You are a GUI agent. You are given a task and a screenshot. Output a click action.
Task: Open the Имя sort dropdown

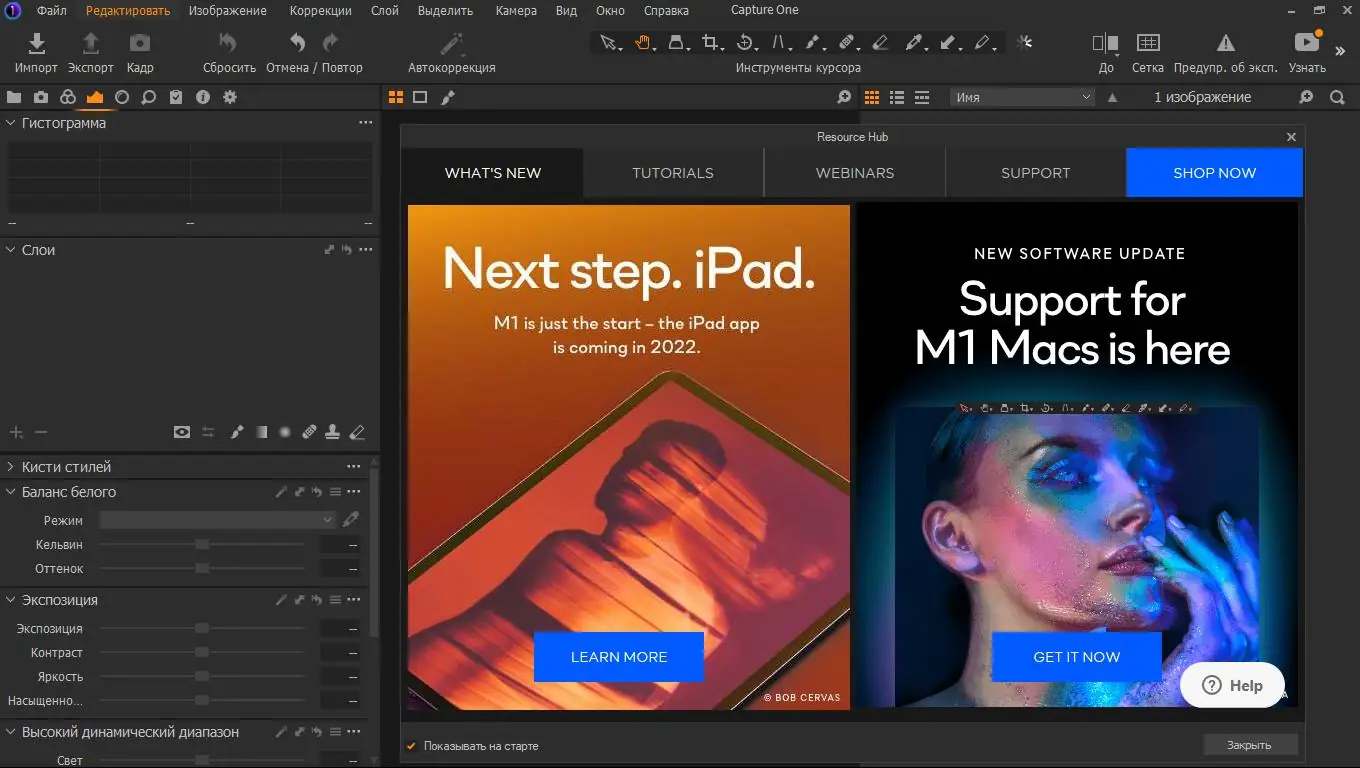coord(1022,97)
